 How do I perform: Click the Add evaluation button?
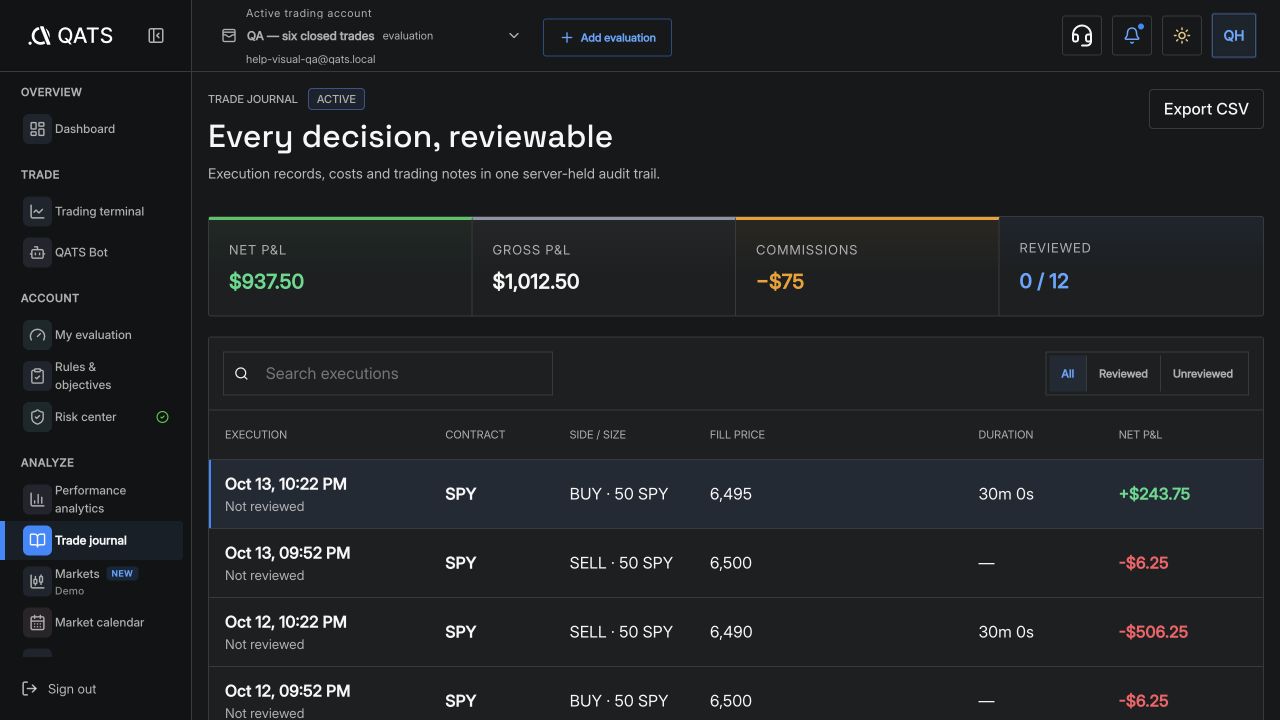[607, 37]
